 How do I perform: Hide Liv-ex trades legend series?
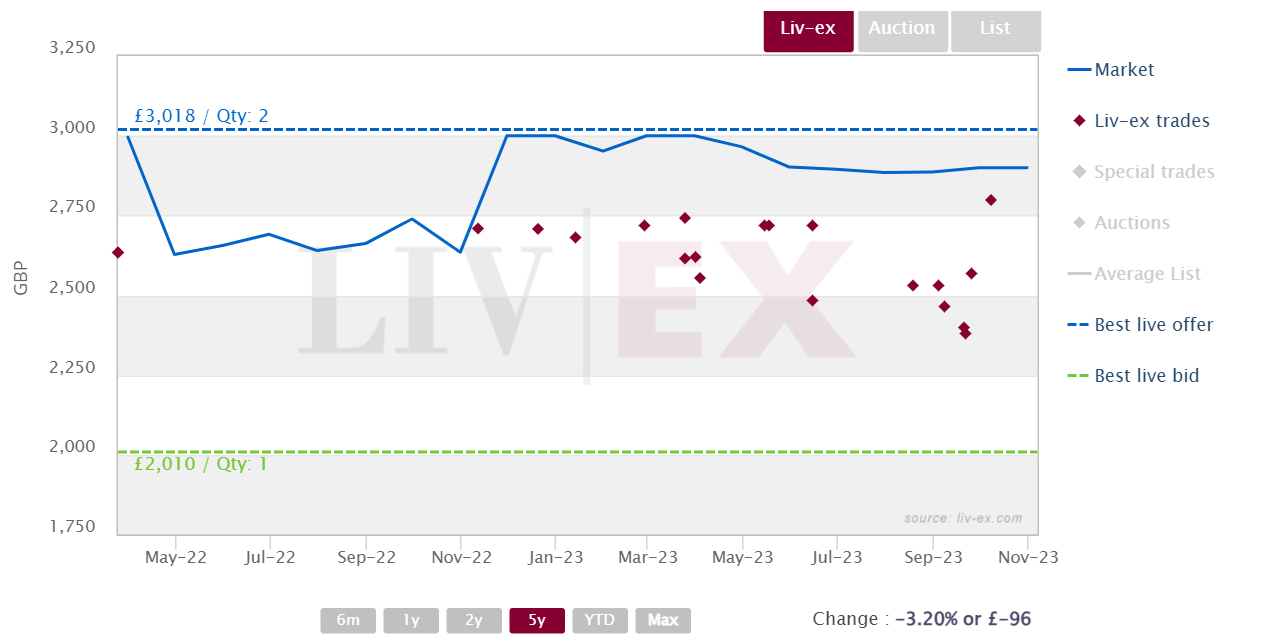click(x=1141, y=121)
